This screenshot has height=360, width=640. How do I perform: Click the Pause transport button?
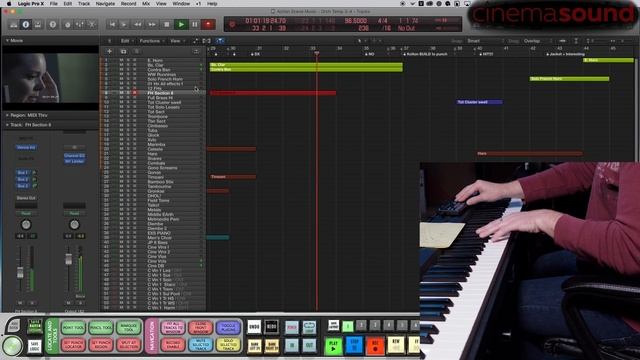[195, 24]
